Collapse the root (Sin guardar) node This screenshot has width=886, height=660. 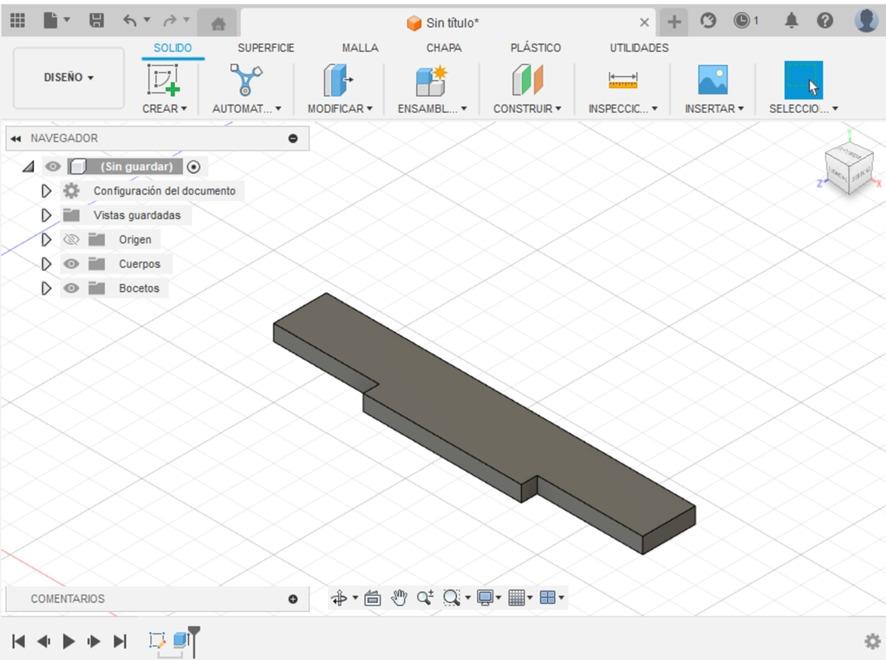pos(29,167)
